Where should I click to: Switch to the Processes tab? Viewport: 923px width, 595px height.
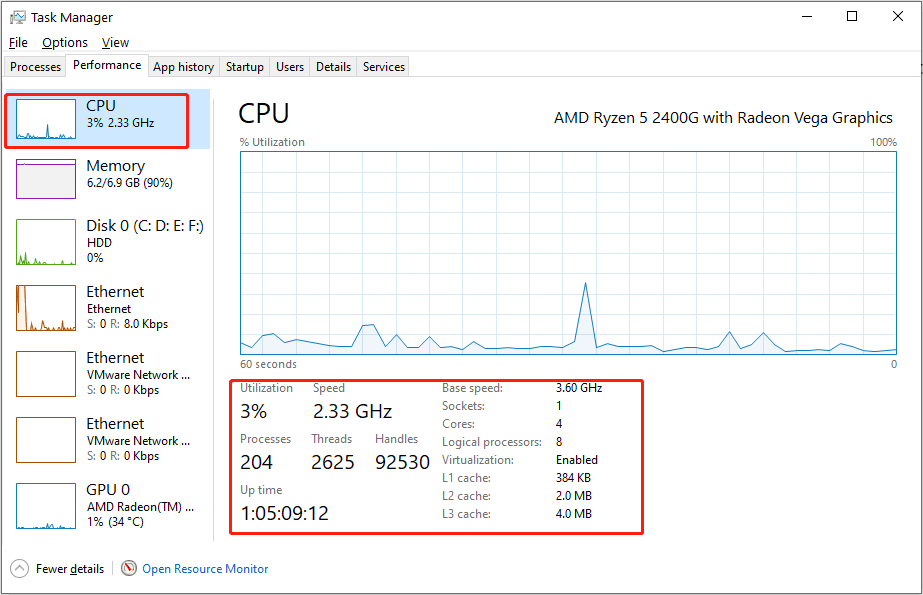35,67
